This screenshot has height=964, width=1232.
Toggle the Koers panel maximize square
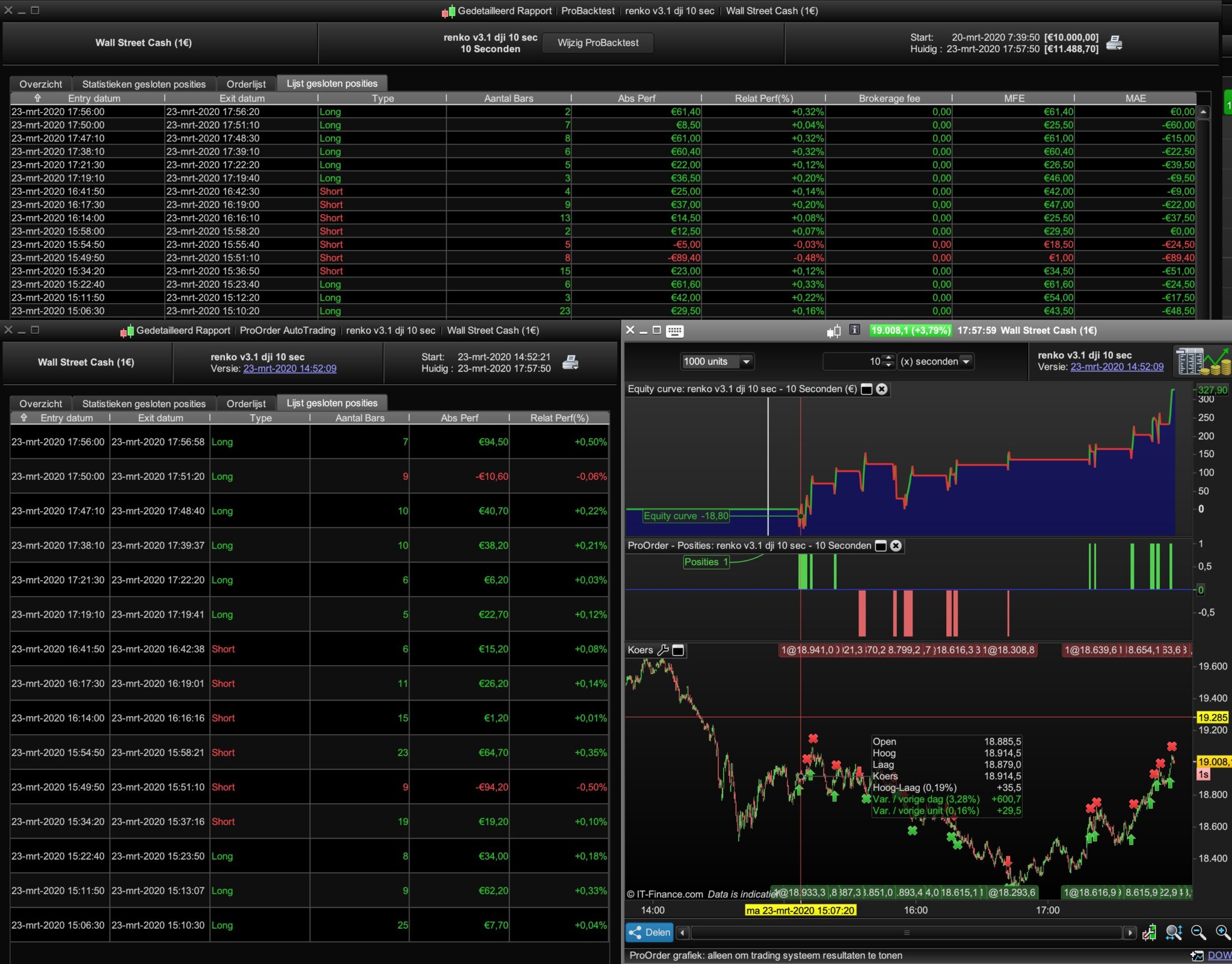click(x=678, y=649)
